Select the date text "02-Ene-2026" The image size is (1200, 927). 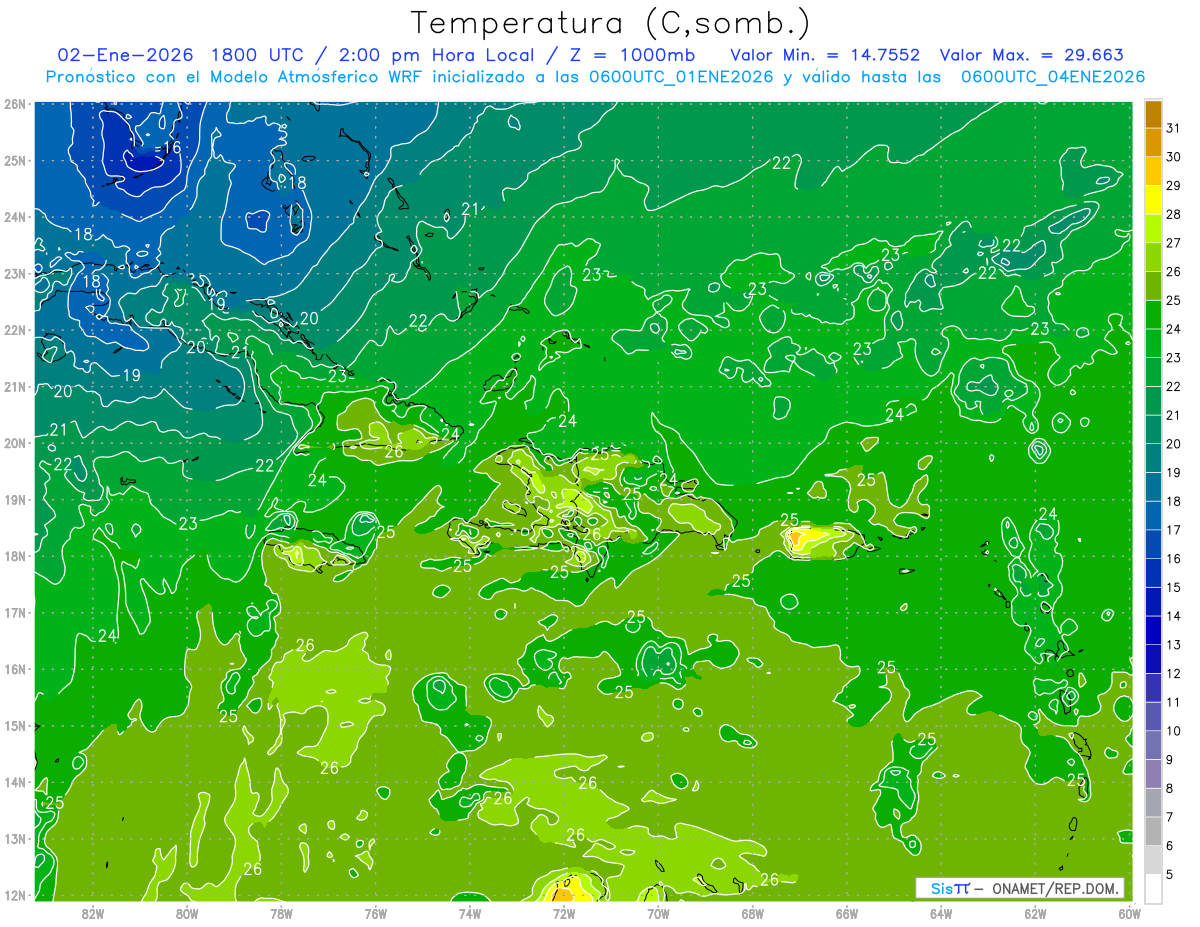127,55
